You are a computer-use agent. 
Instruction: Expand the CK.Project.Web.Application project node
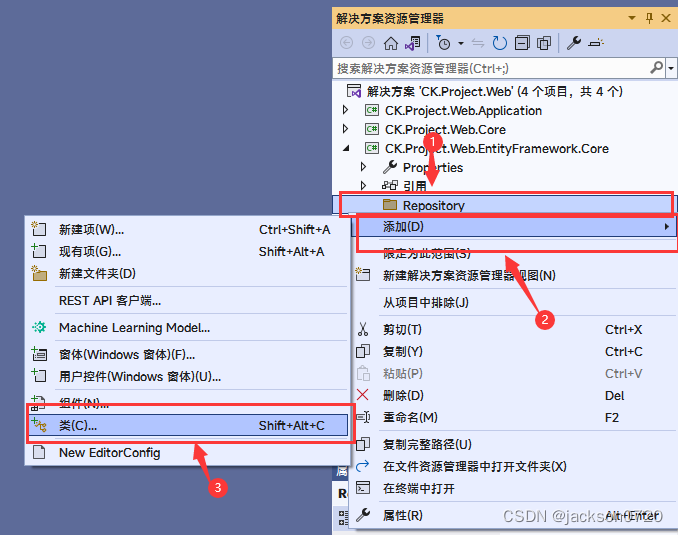click(345, 110)
